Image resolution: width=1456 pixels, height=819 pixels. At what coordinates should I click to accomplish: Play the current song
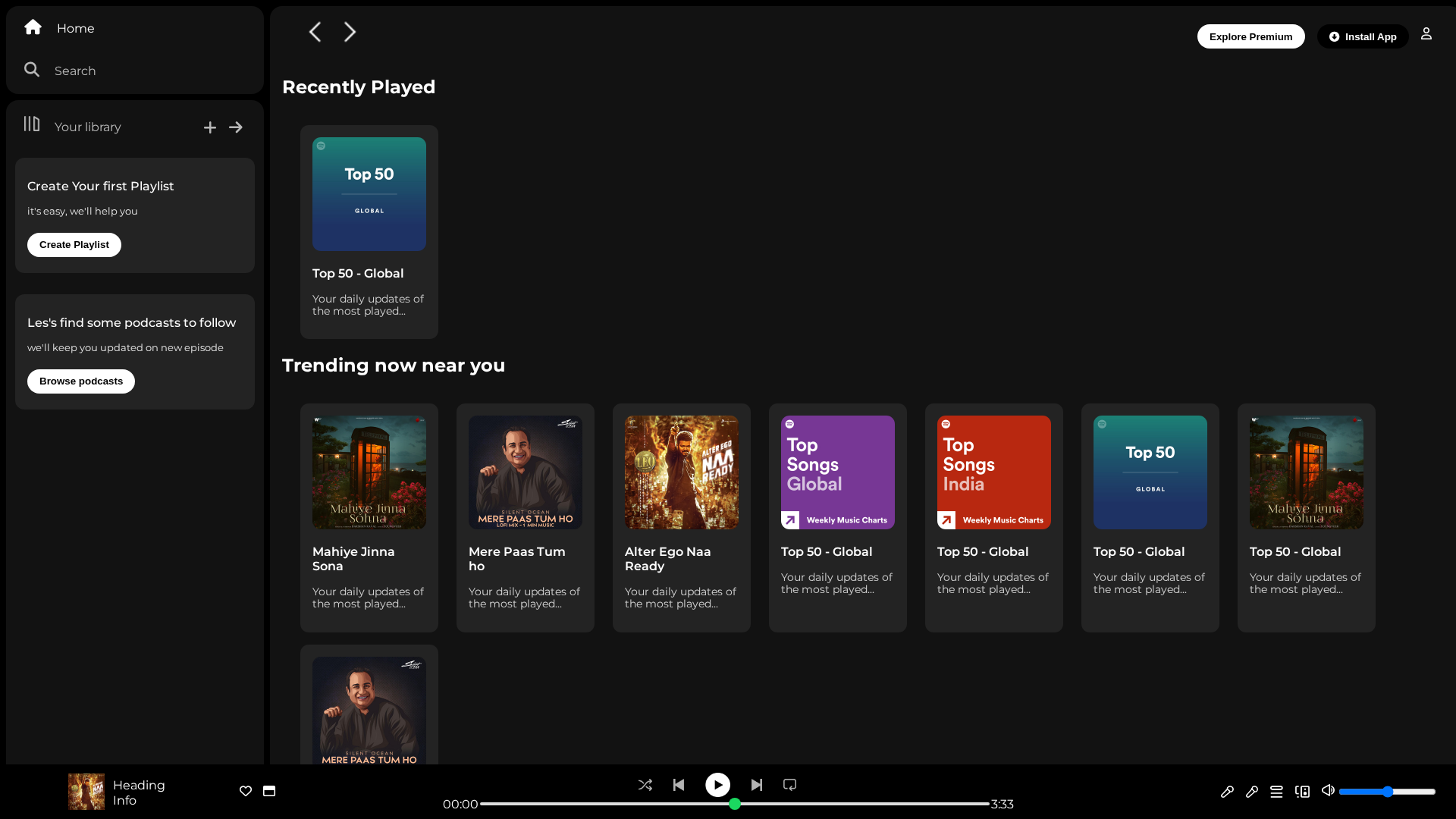click(717, 785)
